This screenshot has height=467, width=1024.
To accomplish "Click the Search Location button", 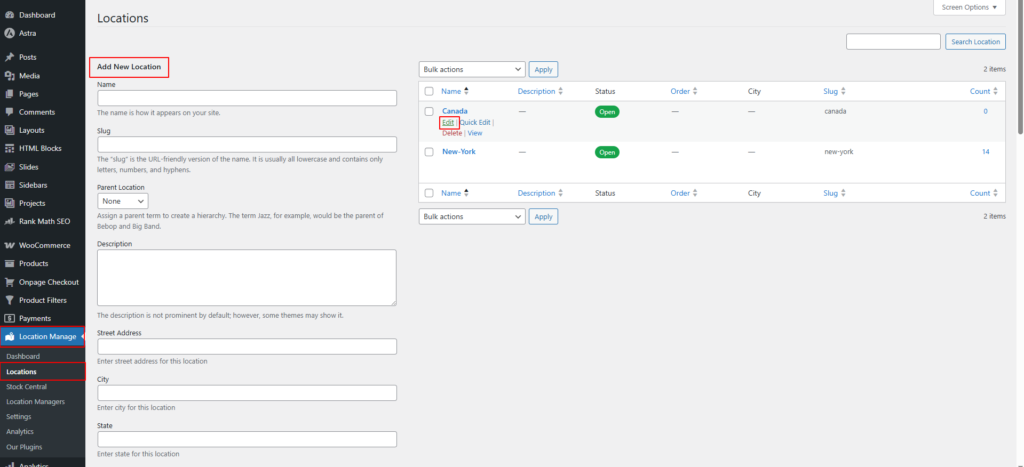I will pyautogui.click(x=974, y=41).
